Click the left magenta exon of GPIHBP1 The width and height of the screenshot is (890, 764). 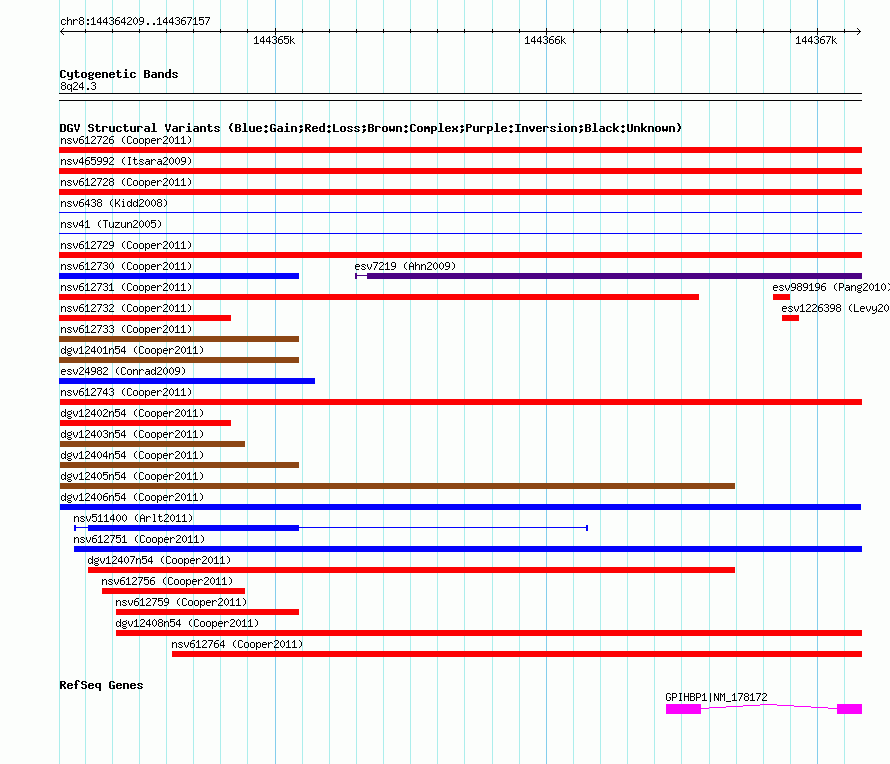(x=683, y=709)
